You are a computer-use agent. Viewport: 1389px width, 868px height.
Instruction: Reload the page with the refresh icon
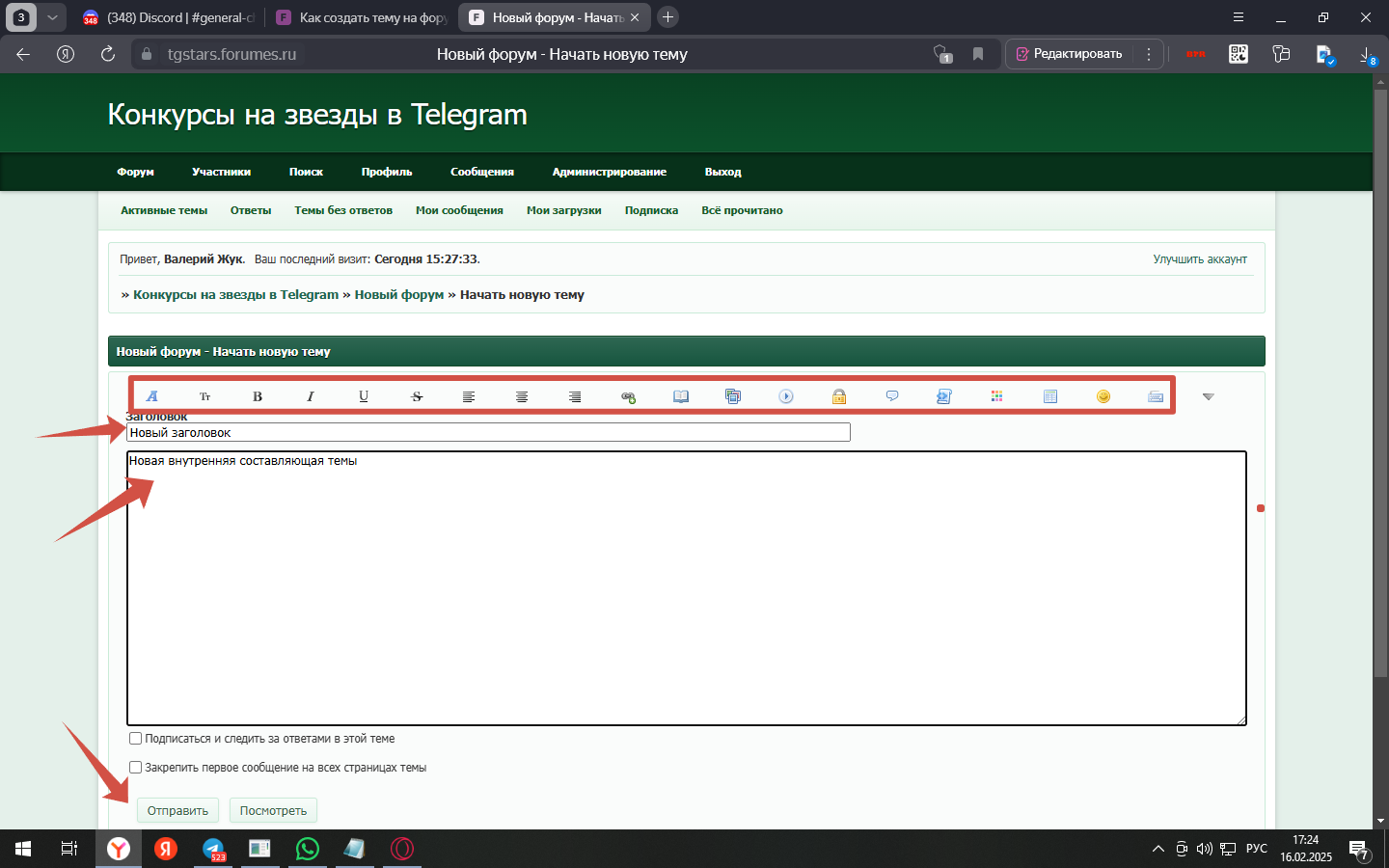[x=108, y=54]
